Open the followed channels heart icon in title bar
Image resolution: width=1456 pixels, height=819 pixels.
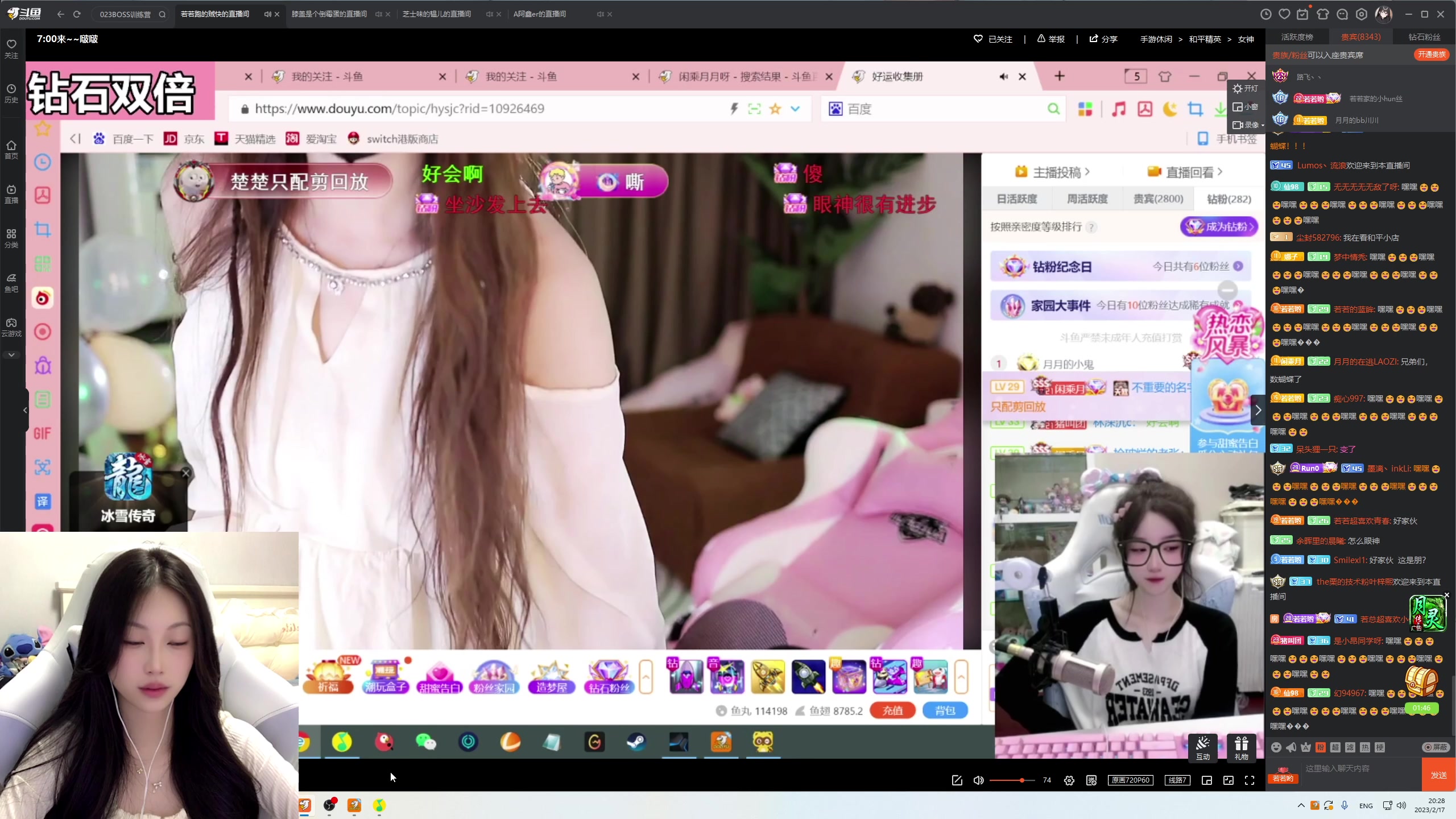point(1284,14)
